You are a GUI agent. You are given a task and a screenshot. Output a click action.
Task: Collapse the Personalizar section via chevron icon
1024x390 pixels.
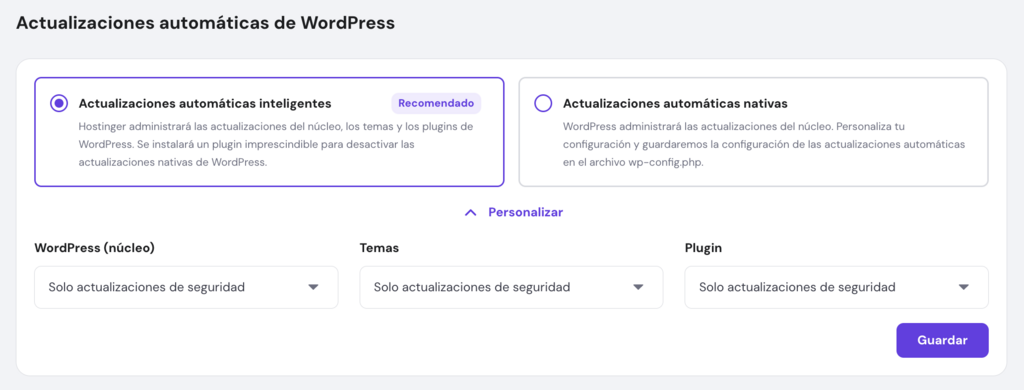click(x=470, y=213)
